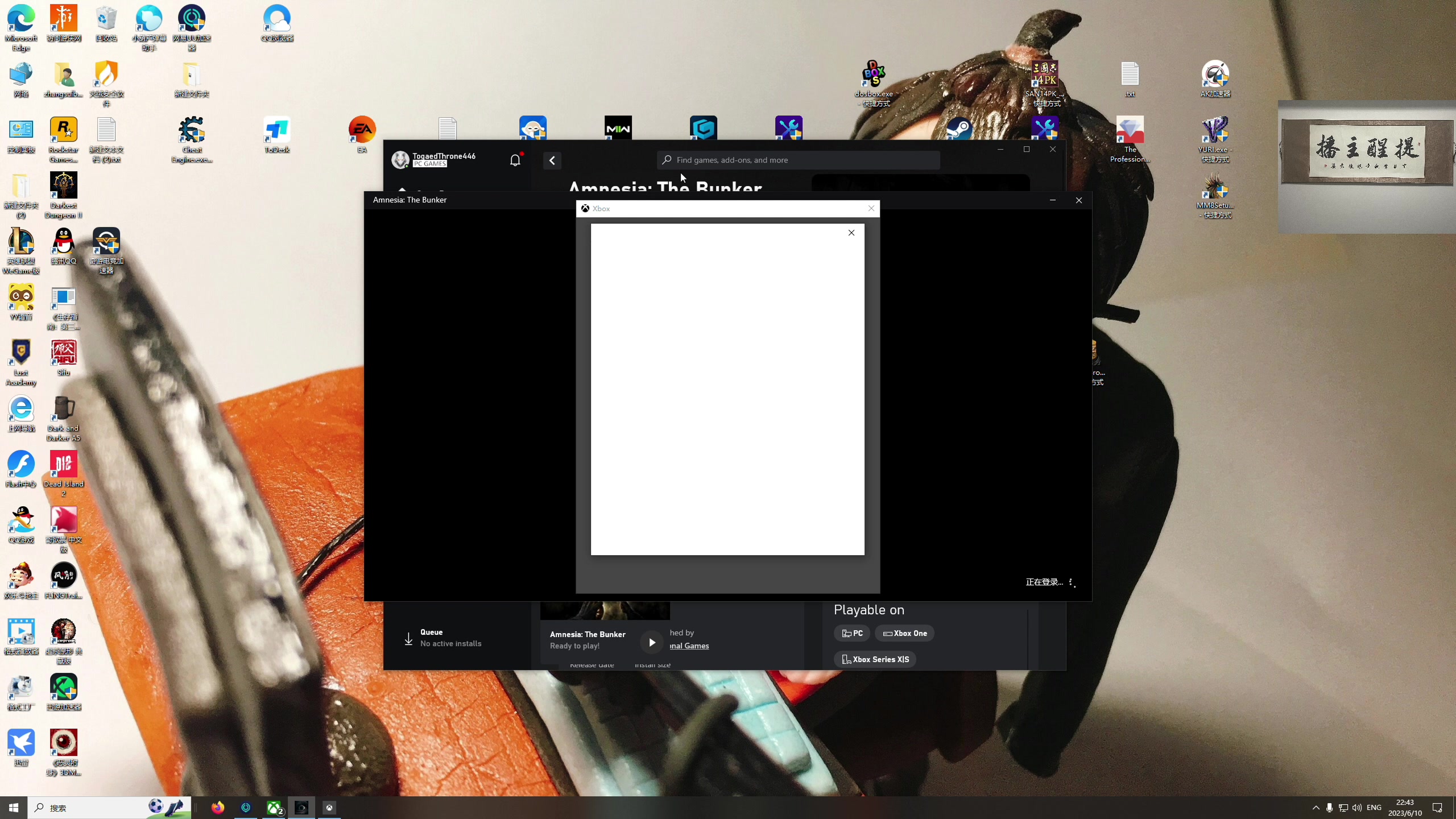Launch the EA app desktop shortcut

[x=362, y=135]
